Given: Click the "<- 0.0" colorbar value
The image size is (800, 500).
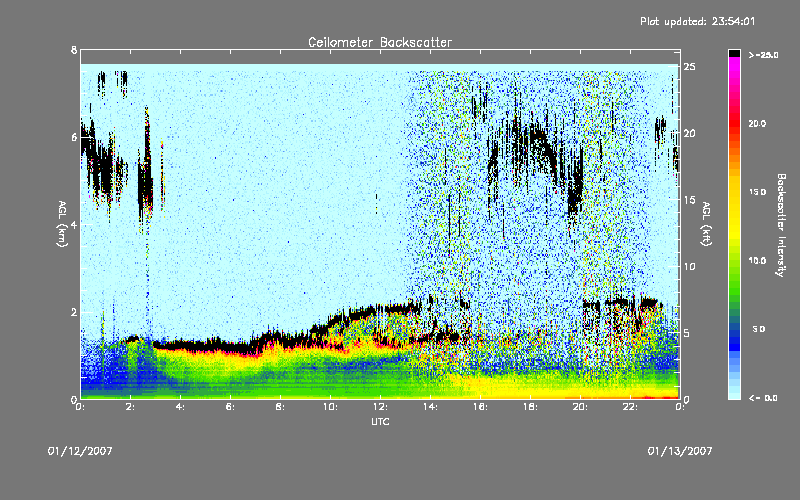Looking at the screenshot, I should coord(763,398).
